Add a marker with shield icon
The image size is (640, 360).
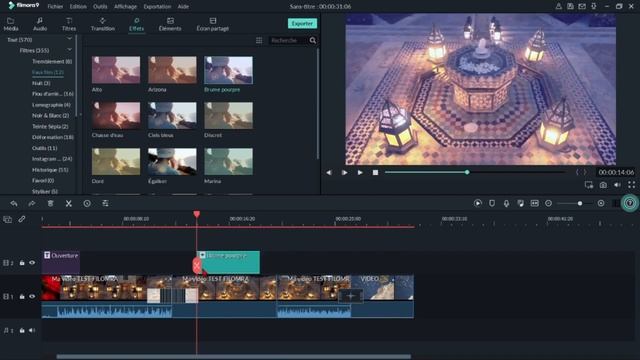(492, 203)
